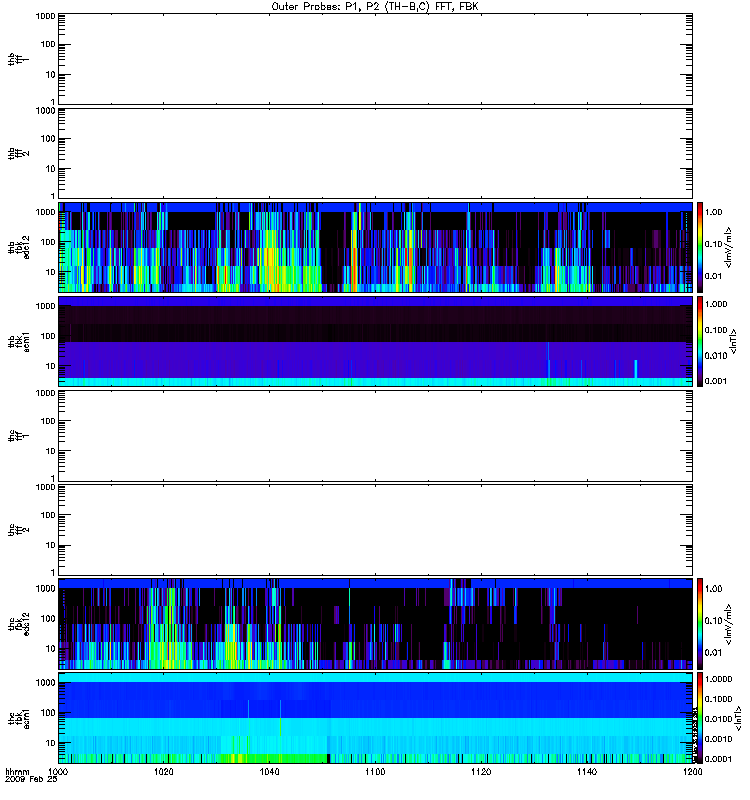Click the thb scm1 nT color bar
Viewport: 750px width, 800px height.
[701, 341]
